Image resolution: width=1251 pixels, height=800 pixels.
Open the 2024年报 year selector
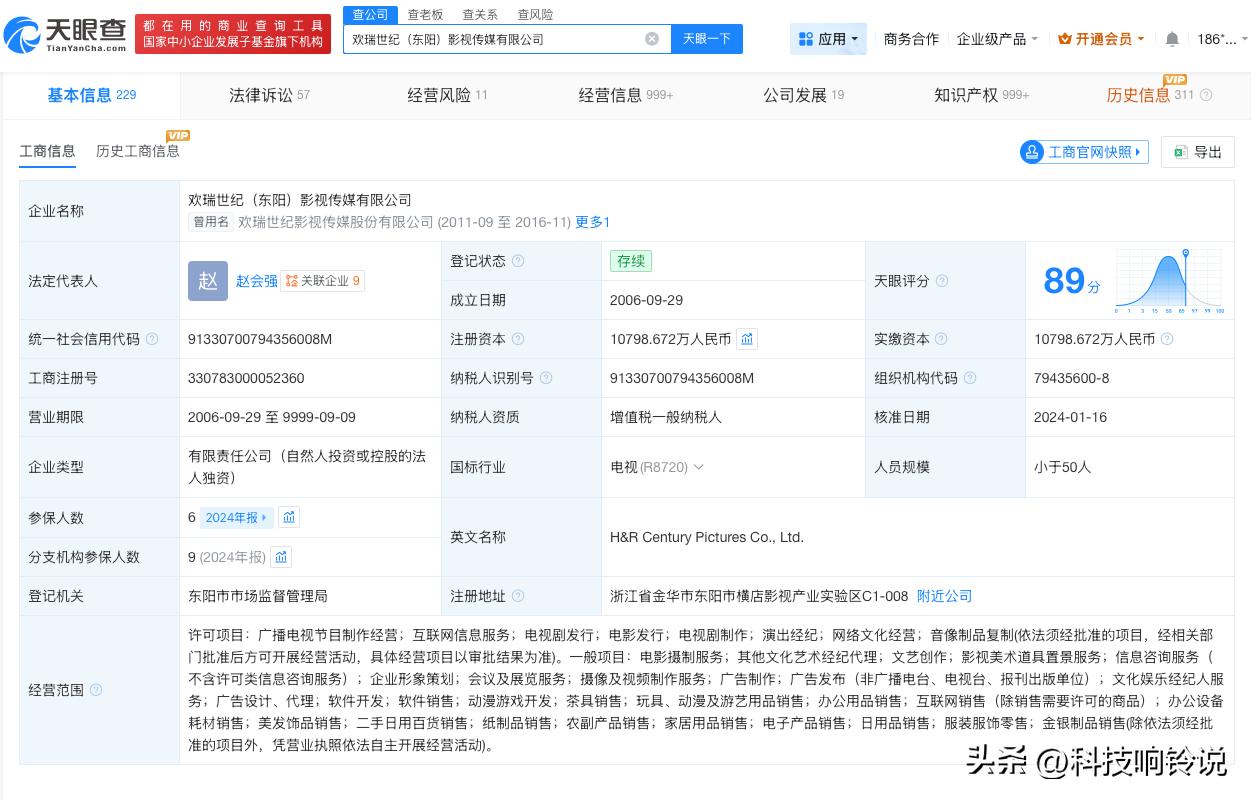pos(237,517)
